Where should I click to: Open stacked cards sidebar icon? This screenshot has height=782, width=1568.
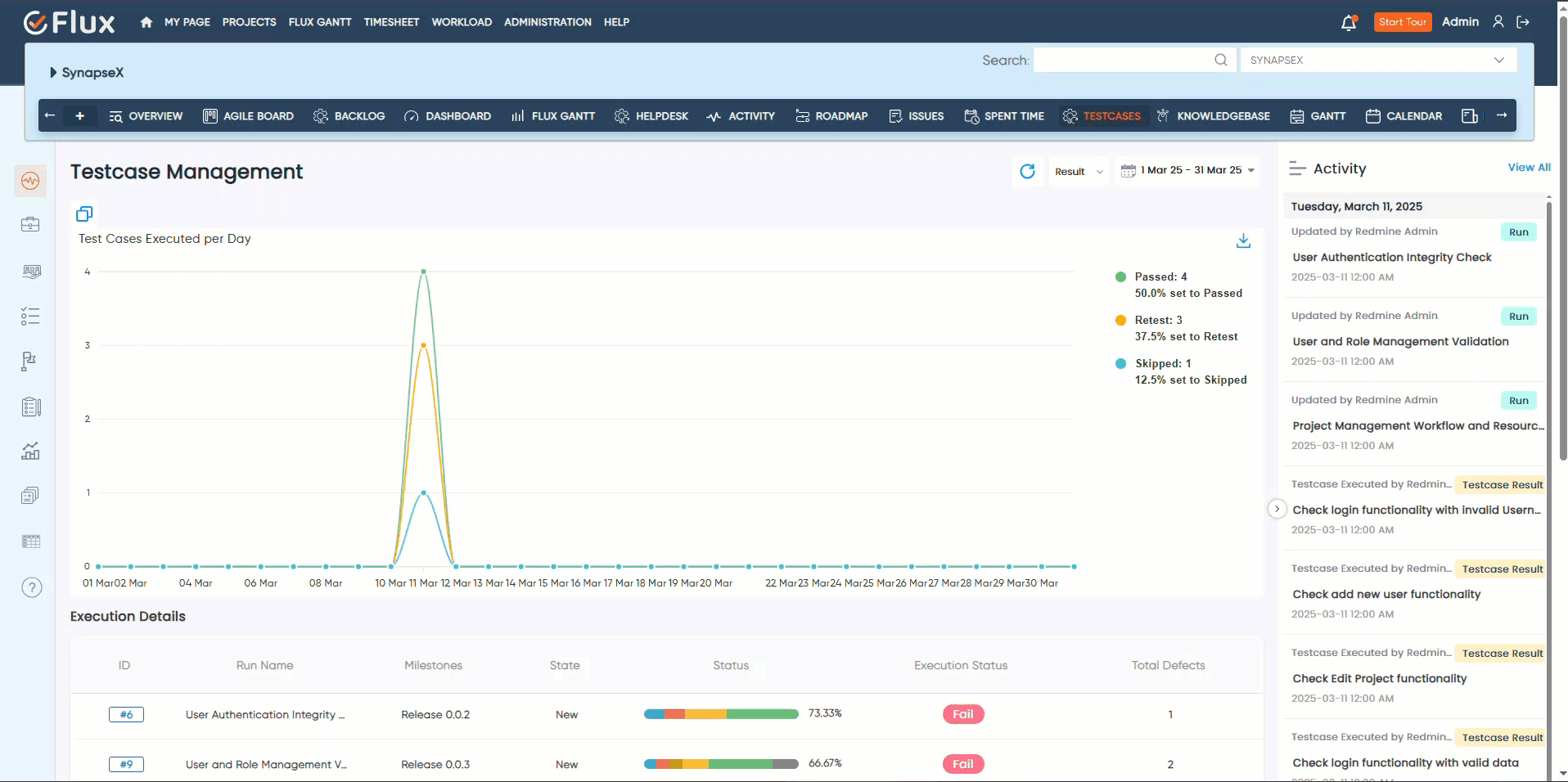pyautogui.click(x=31, y=272)
